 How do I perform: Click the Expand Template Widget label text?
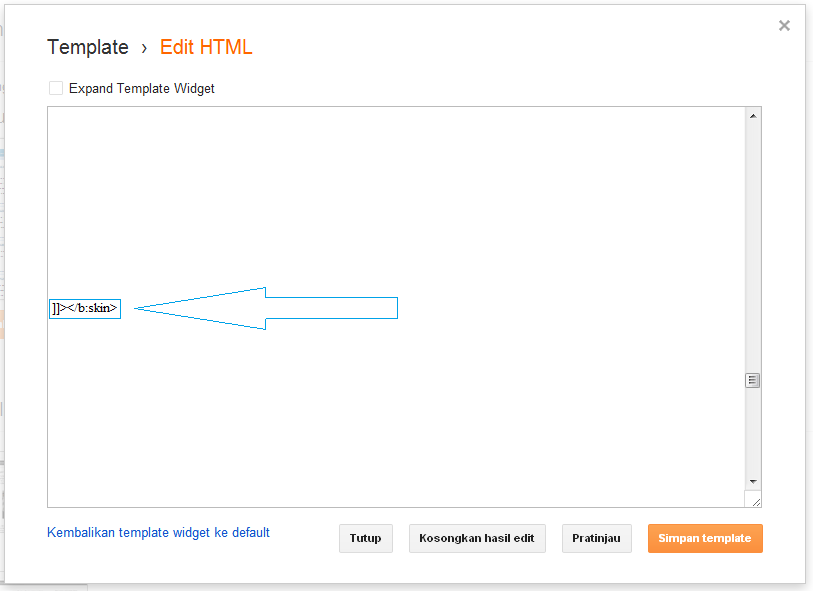tap(141, 88)
